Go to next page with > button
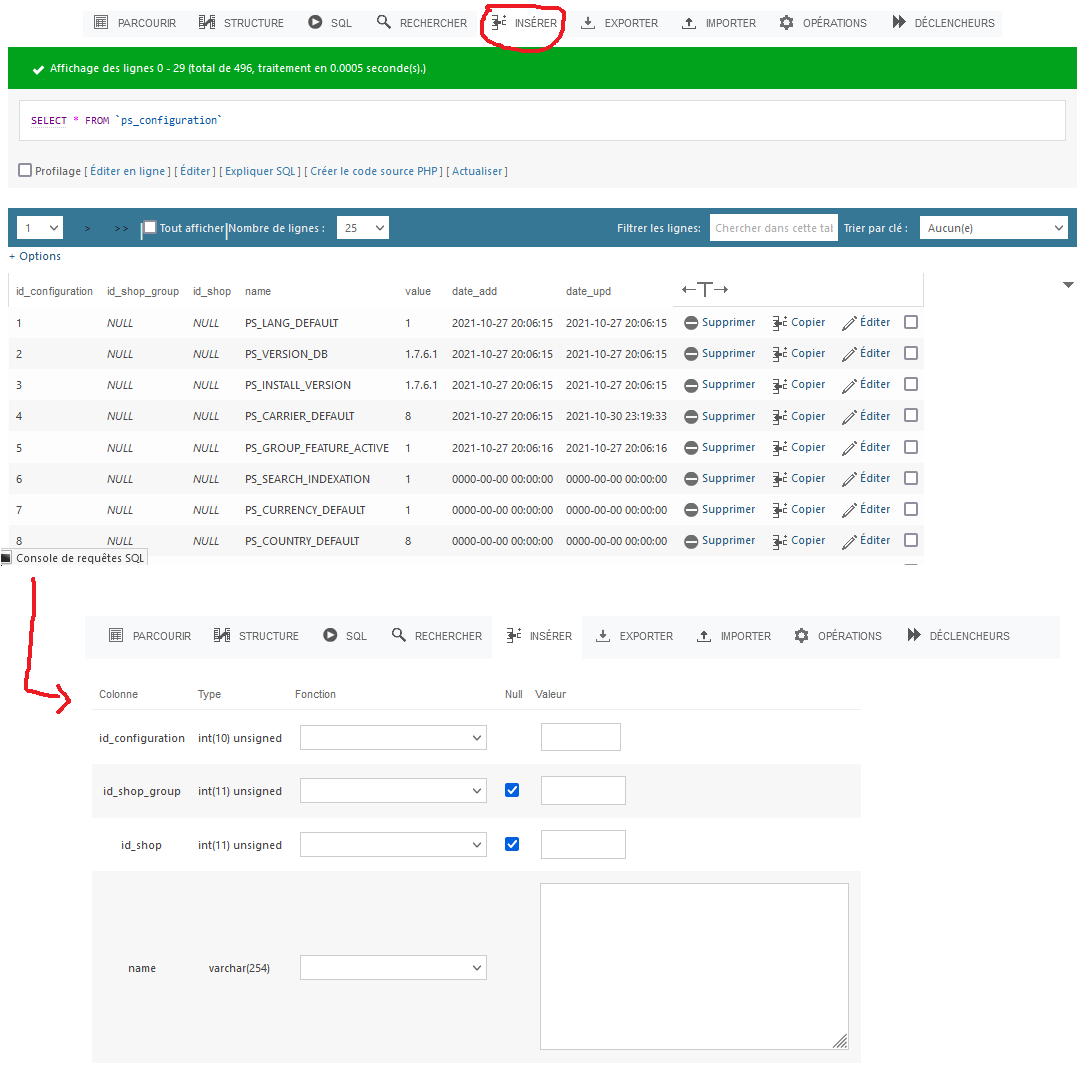 point(87,228)
